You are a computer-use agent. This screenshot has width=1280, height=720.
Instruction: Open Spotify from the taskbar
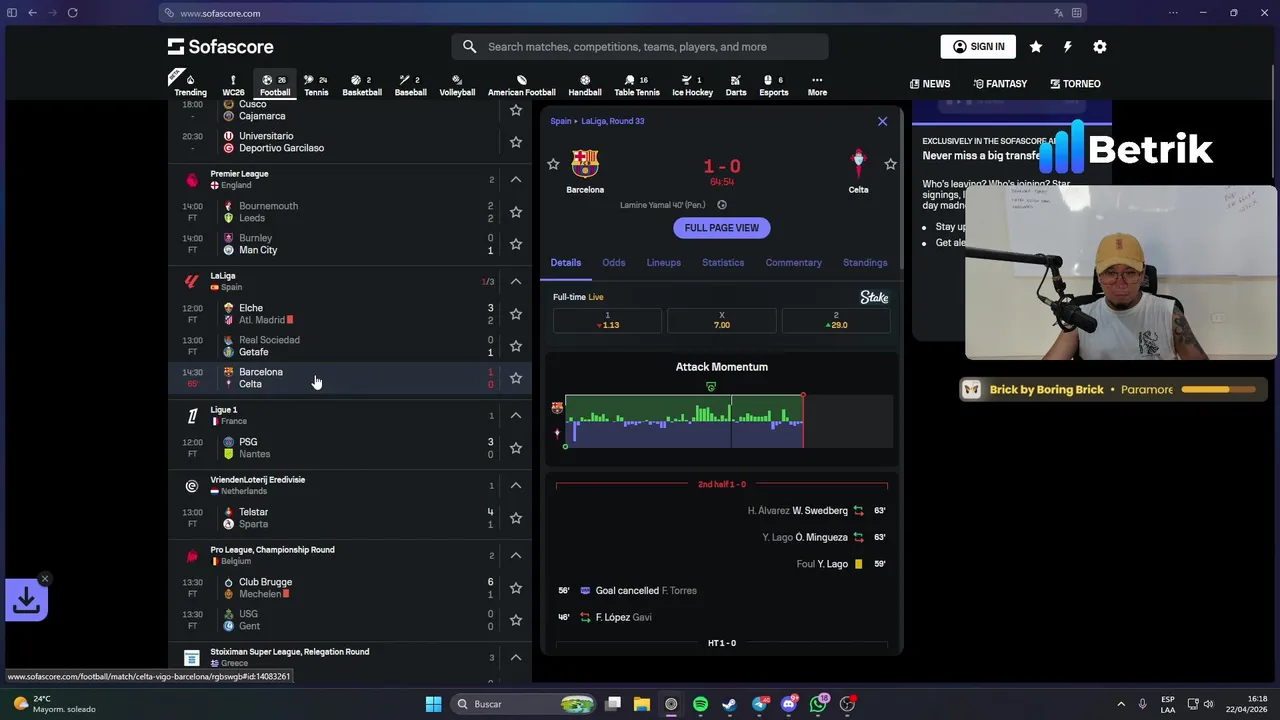(700, 704)
